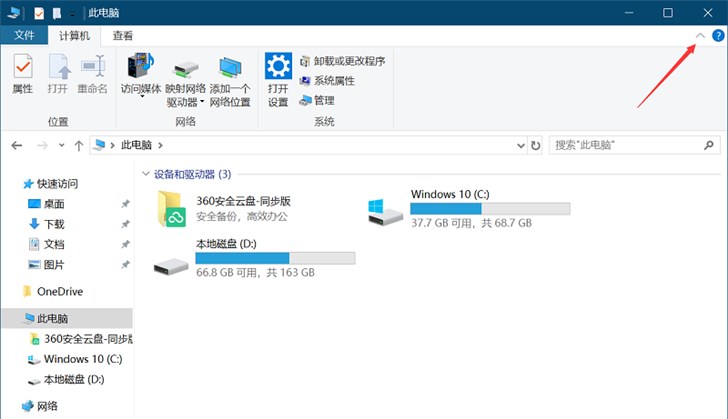
Task: Select 下载 in the quick access sidebar
Action: click(54, 224)
